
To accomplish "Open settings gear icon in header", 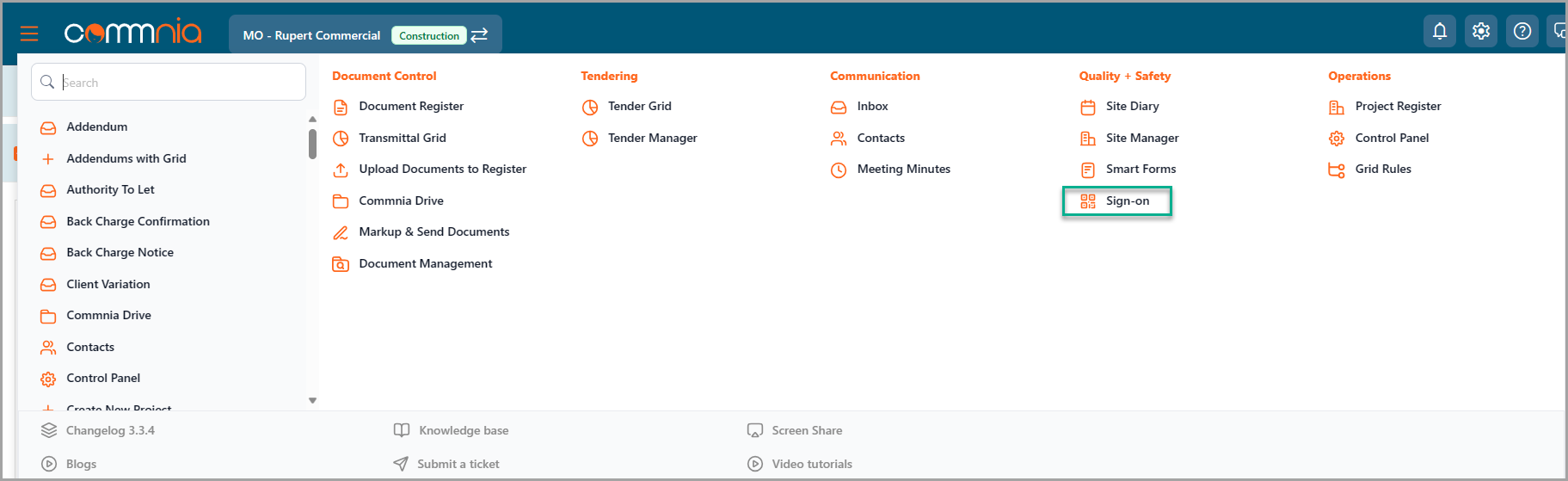I will 1480,32.
